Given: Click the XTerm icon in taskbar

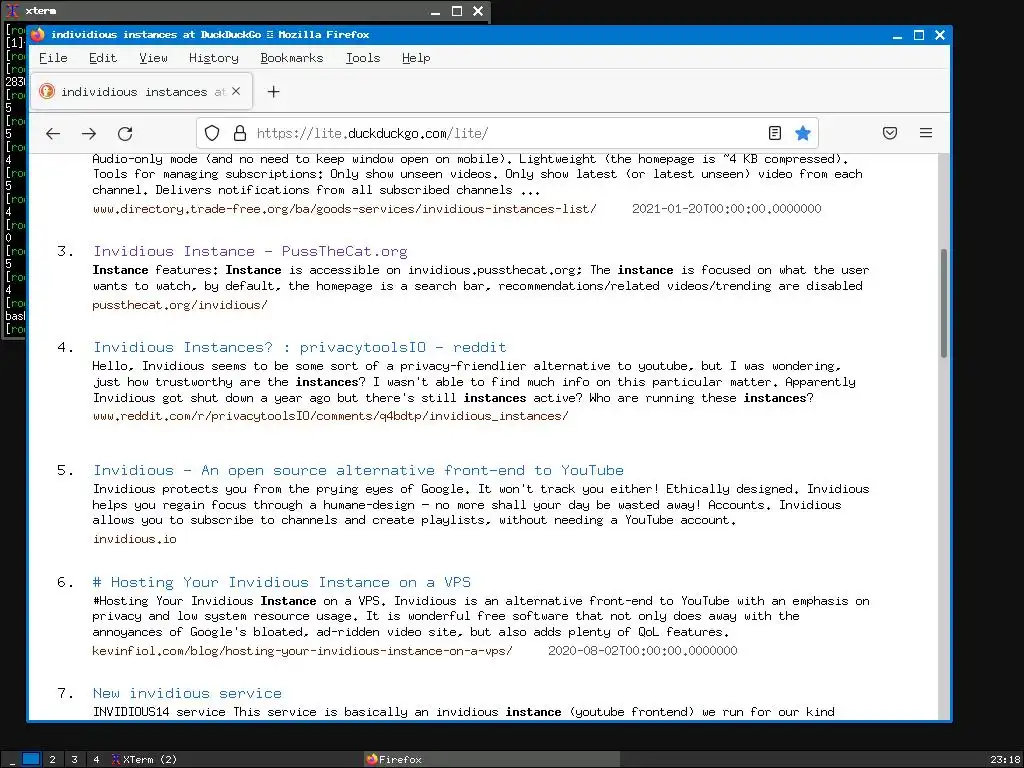Looking at the screenshot, I should (116, 759).
